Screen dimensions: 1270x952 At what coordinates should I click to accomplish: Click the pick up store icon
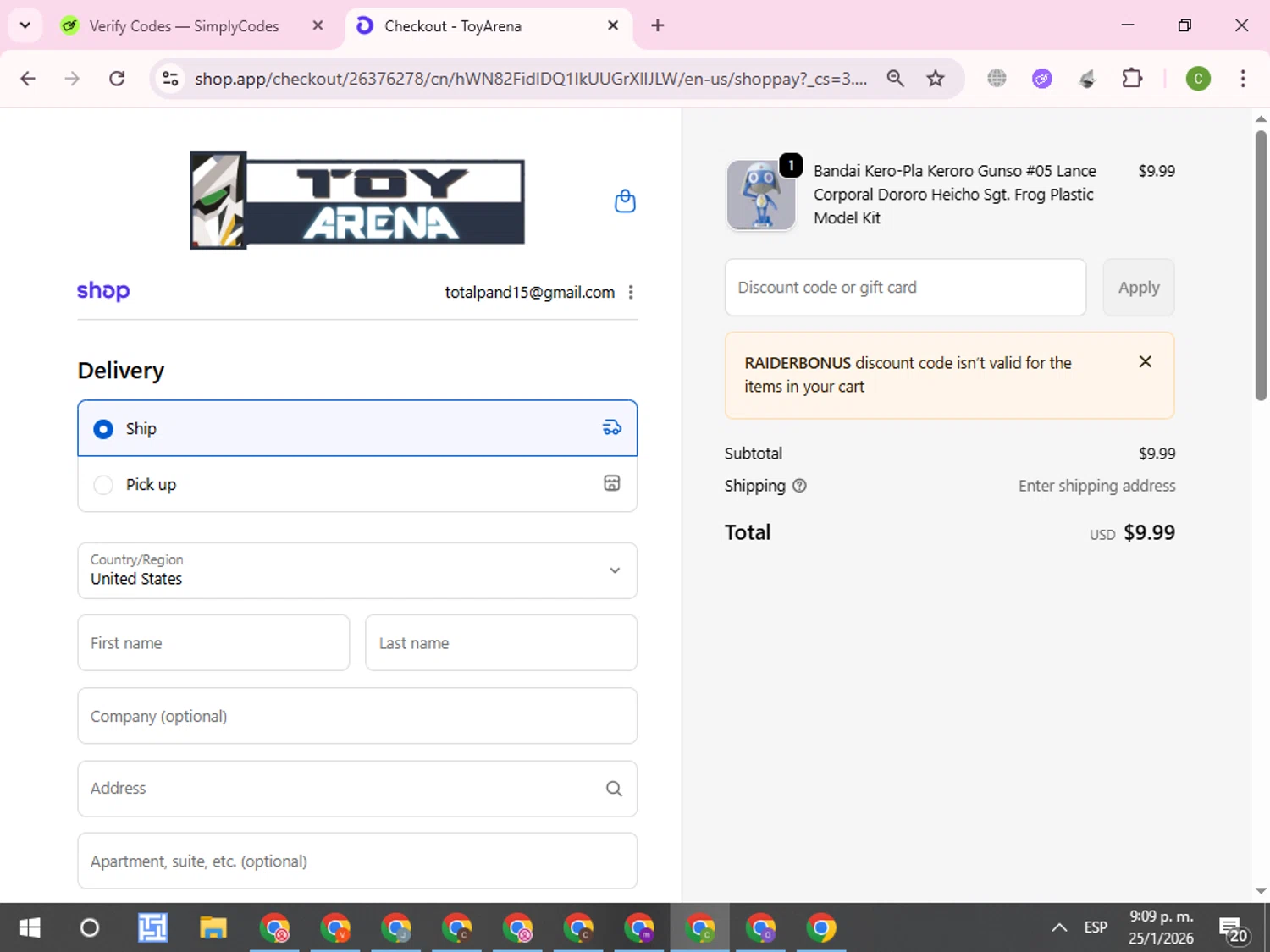(x=611, y=483)
